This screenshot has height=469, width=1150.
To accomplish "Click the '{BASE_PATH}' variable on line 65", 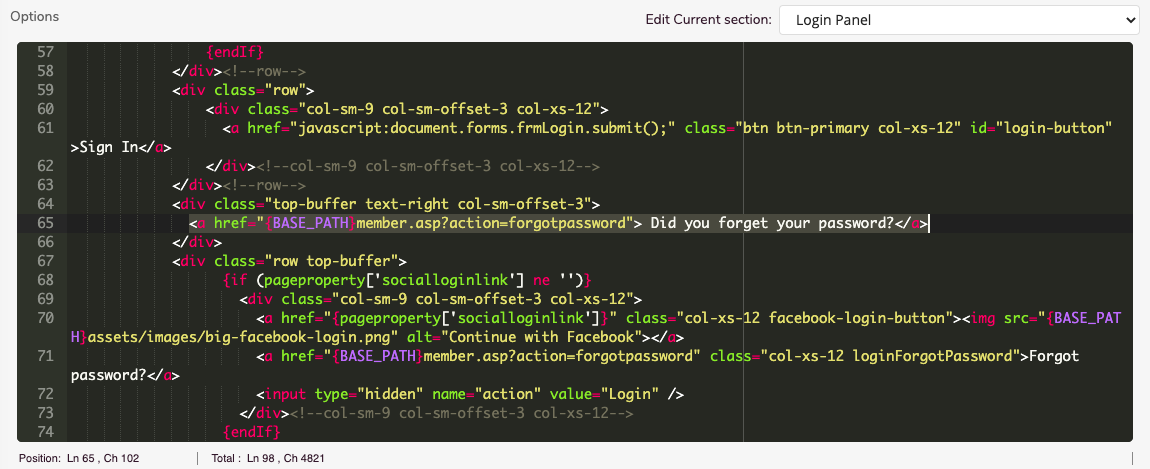I will (312, 223).
